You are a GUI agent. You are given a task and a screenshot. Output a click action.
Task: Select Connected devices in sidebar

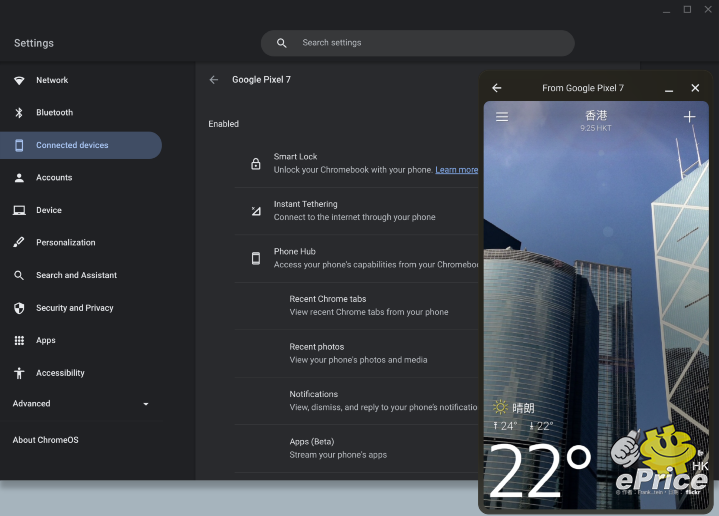coord(81,145)
